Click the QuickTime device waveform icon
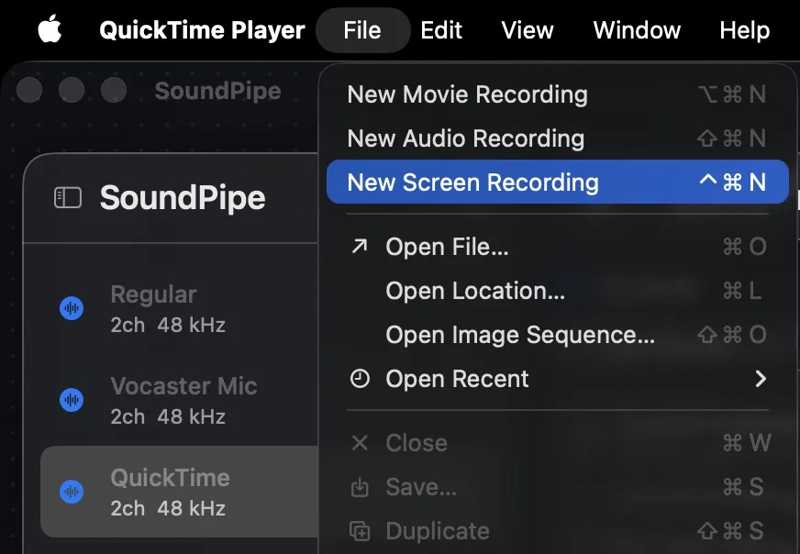Screen dimensions: 800x554 point(72,492)
